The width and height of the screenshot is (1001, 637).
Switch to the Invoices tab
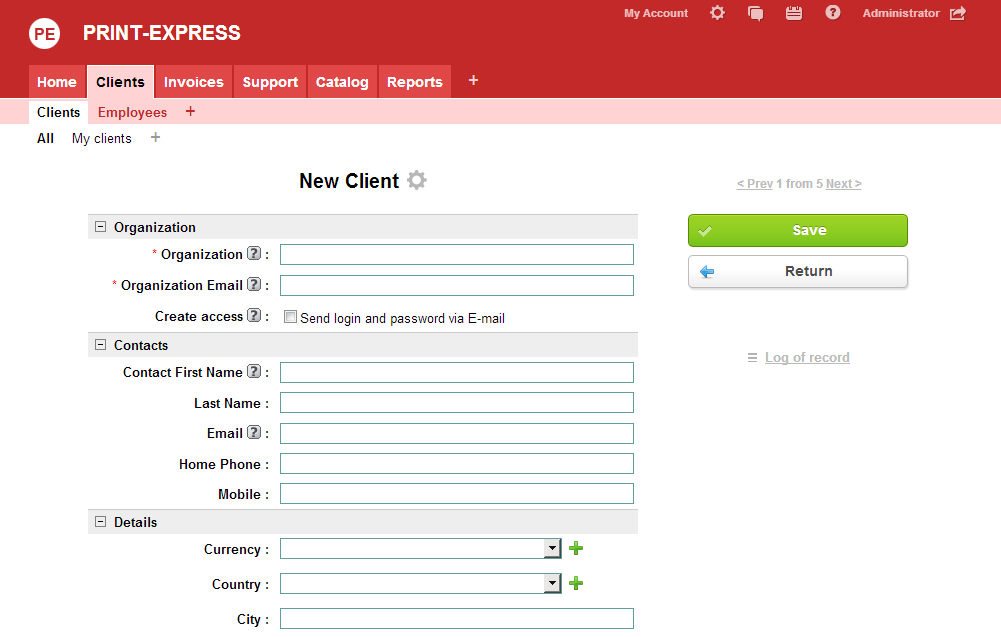[193, 82]
